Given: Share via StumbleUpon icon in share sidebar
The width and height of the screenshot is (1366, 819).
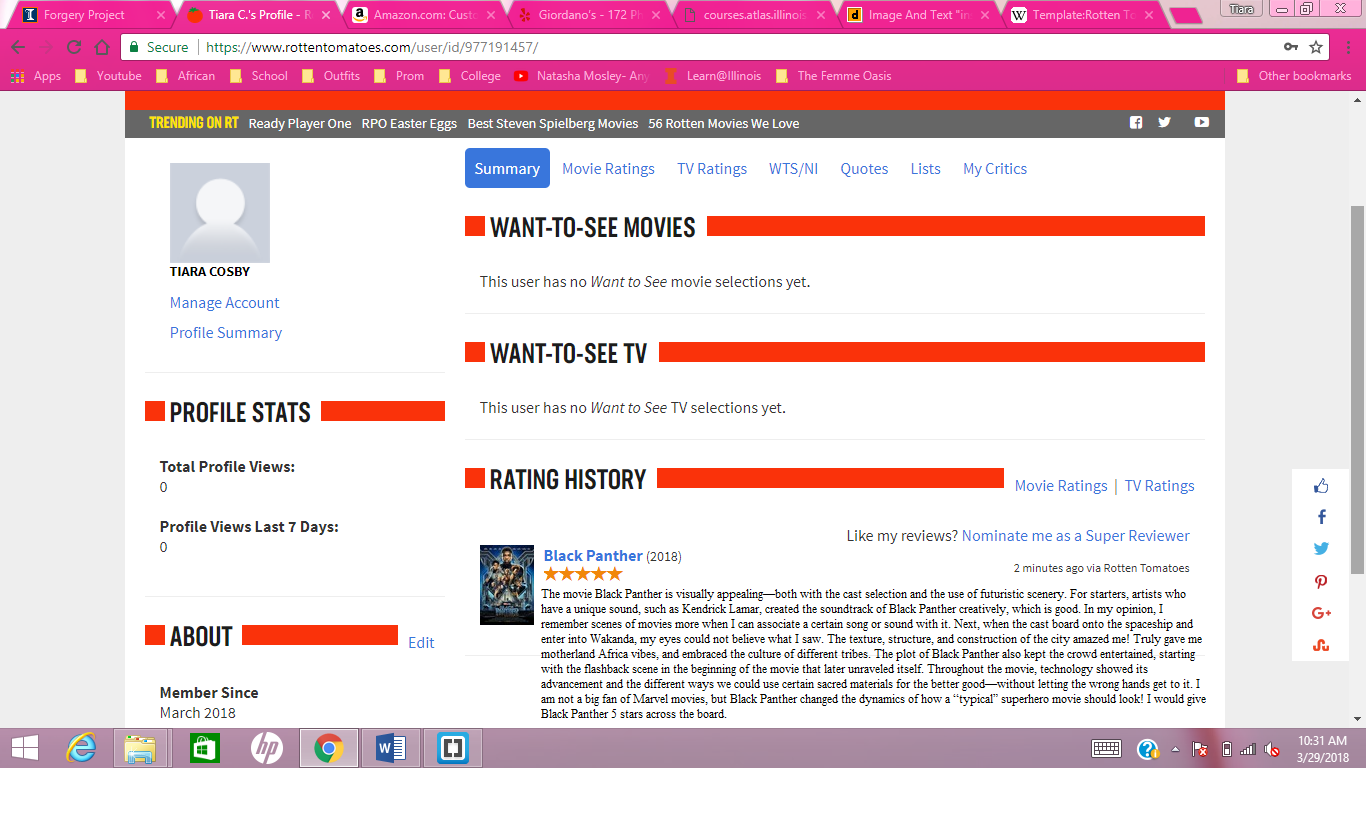Looking at the screenshot, I should pos(1321,645).
